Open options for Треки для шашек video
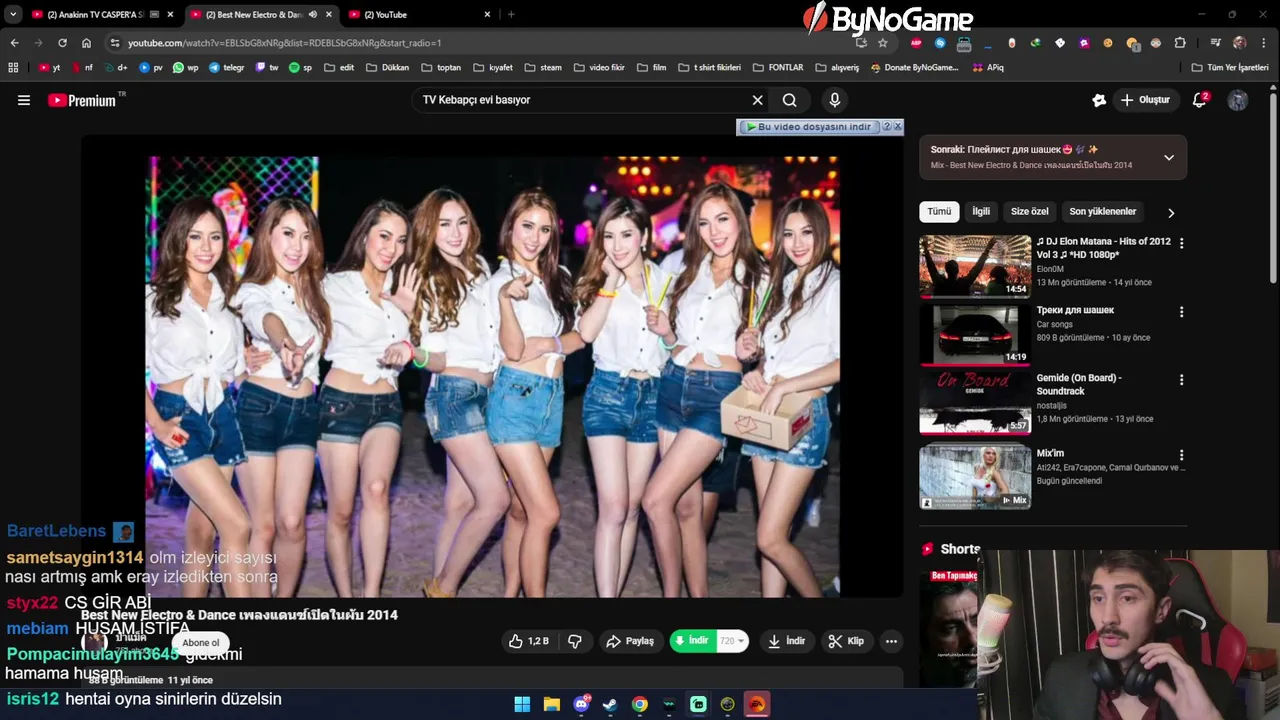This screenshot has height=720, width=1280. tap(1181, 312)
